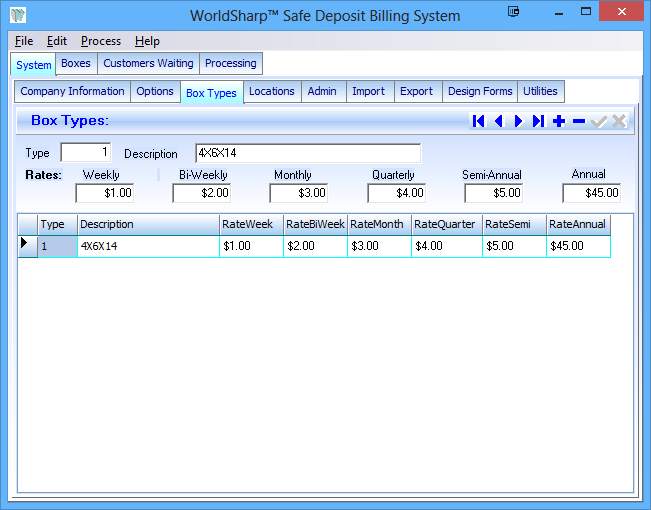Select the row indicator arrow in grid
This screenshot has width=651, height=510.
pos(28,246)
